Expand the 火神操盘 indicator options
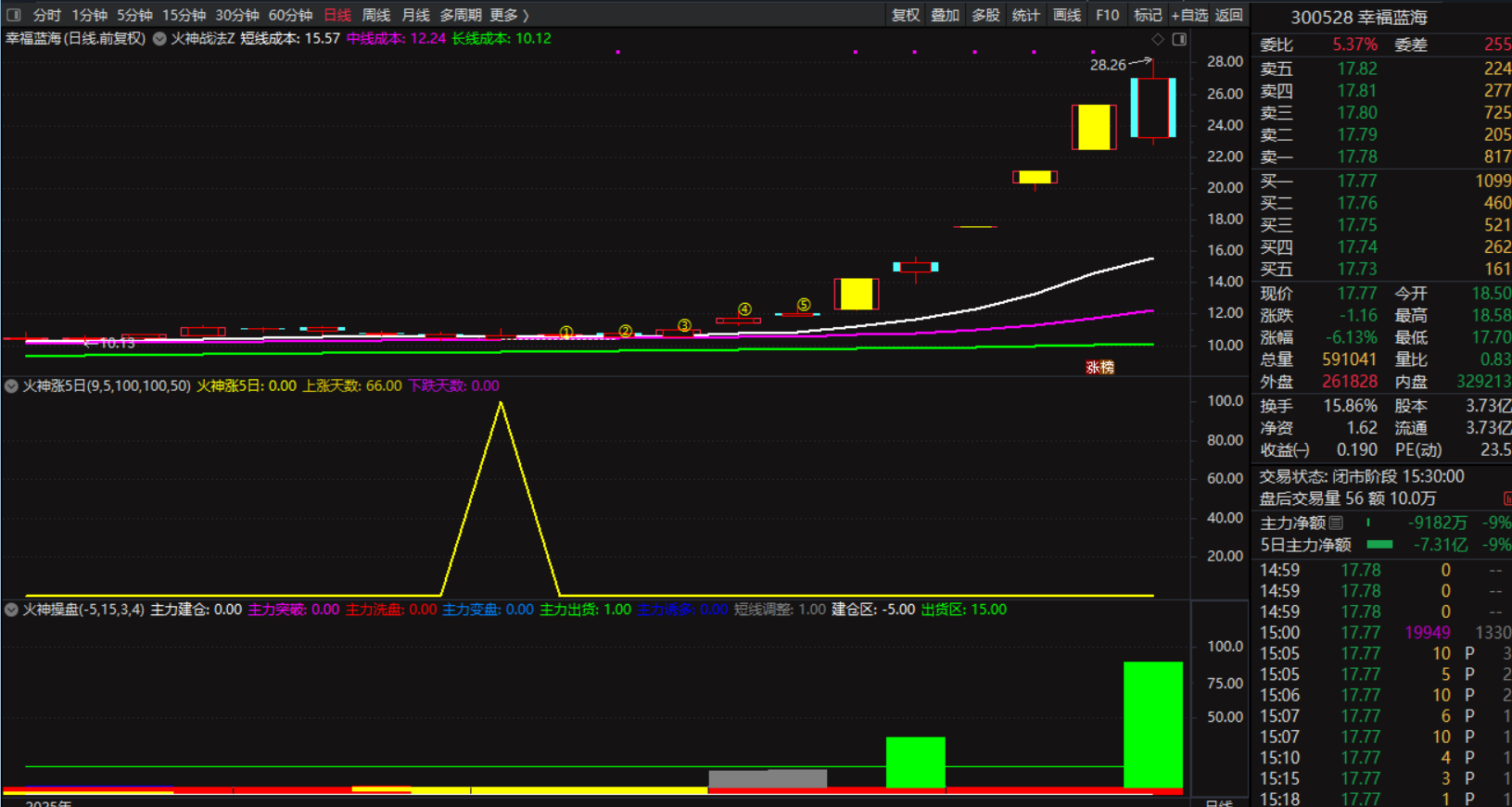This screenshot has height=807, width=1512. coord(11,610)
